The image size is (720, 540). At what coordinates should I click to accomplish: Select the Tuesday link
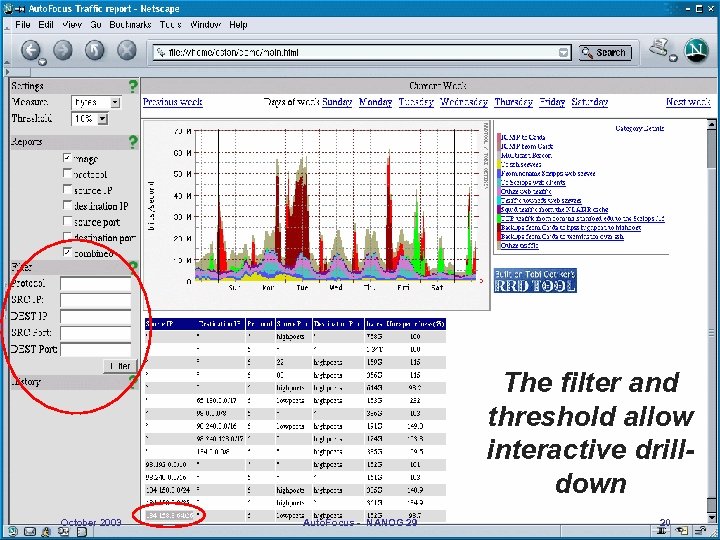point(416,102)
